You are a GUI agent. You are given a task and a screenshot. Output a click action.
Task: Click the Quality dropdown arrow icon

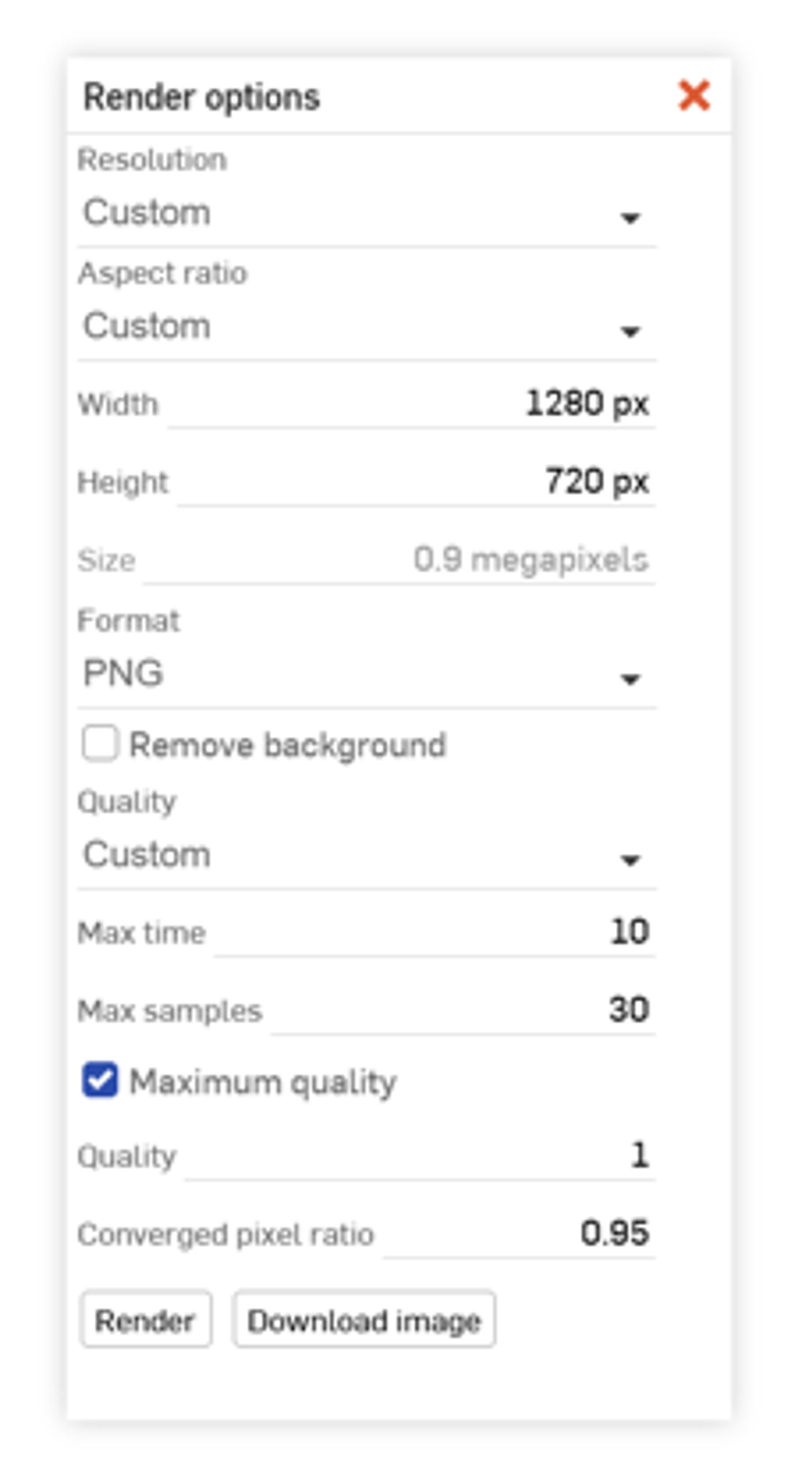tap(630, 861)
